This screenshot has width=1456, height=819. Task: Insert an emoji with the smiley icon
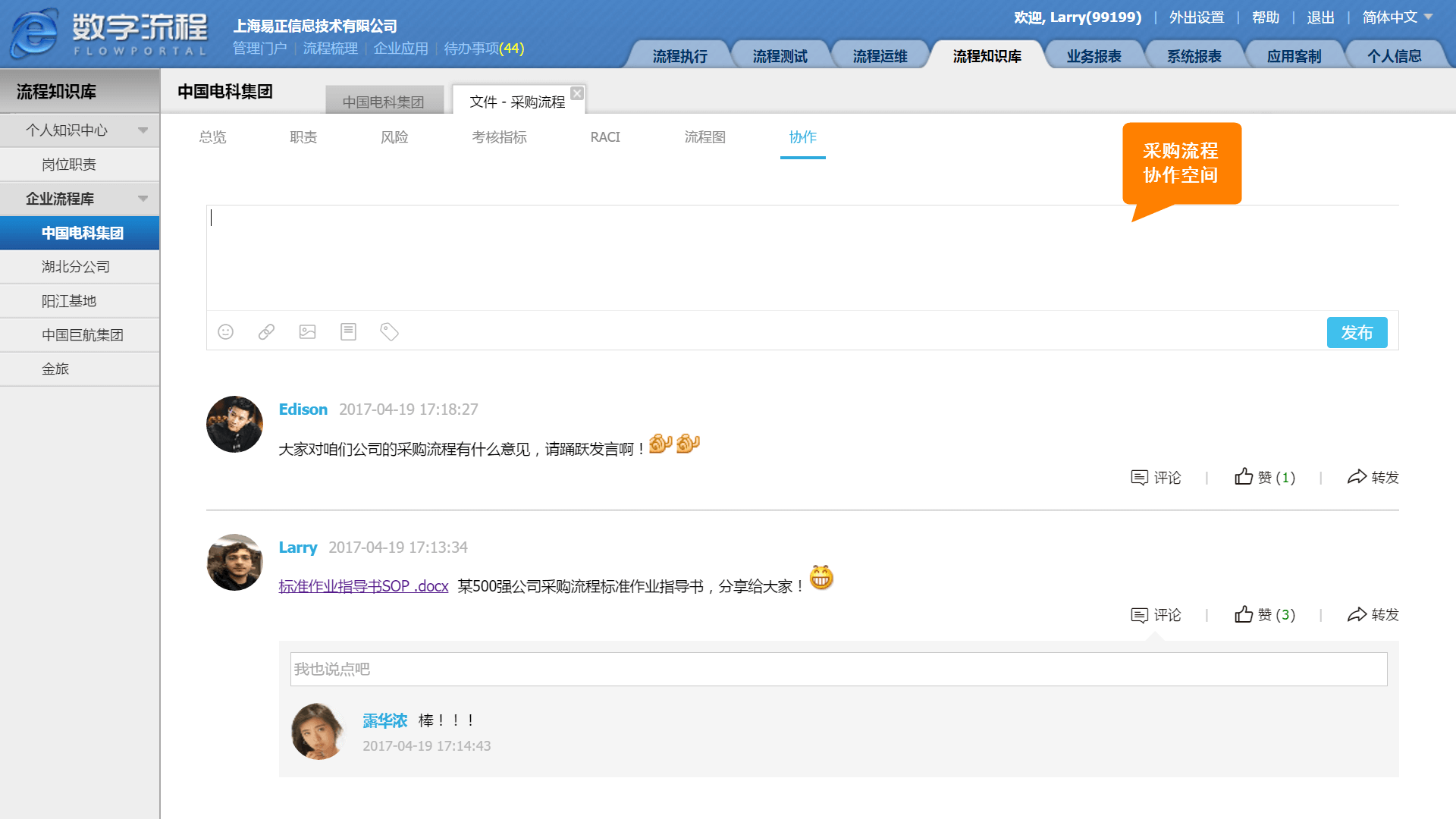[x=225, y=332]
